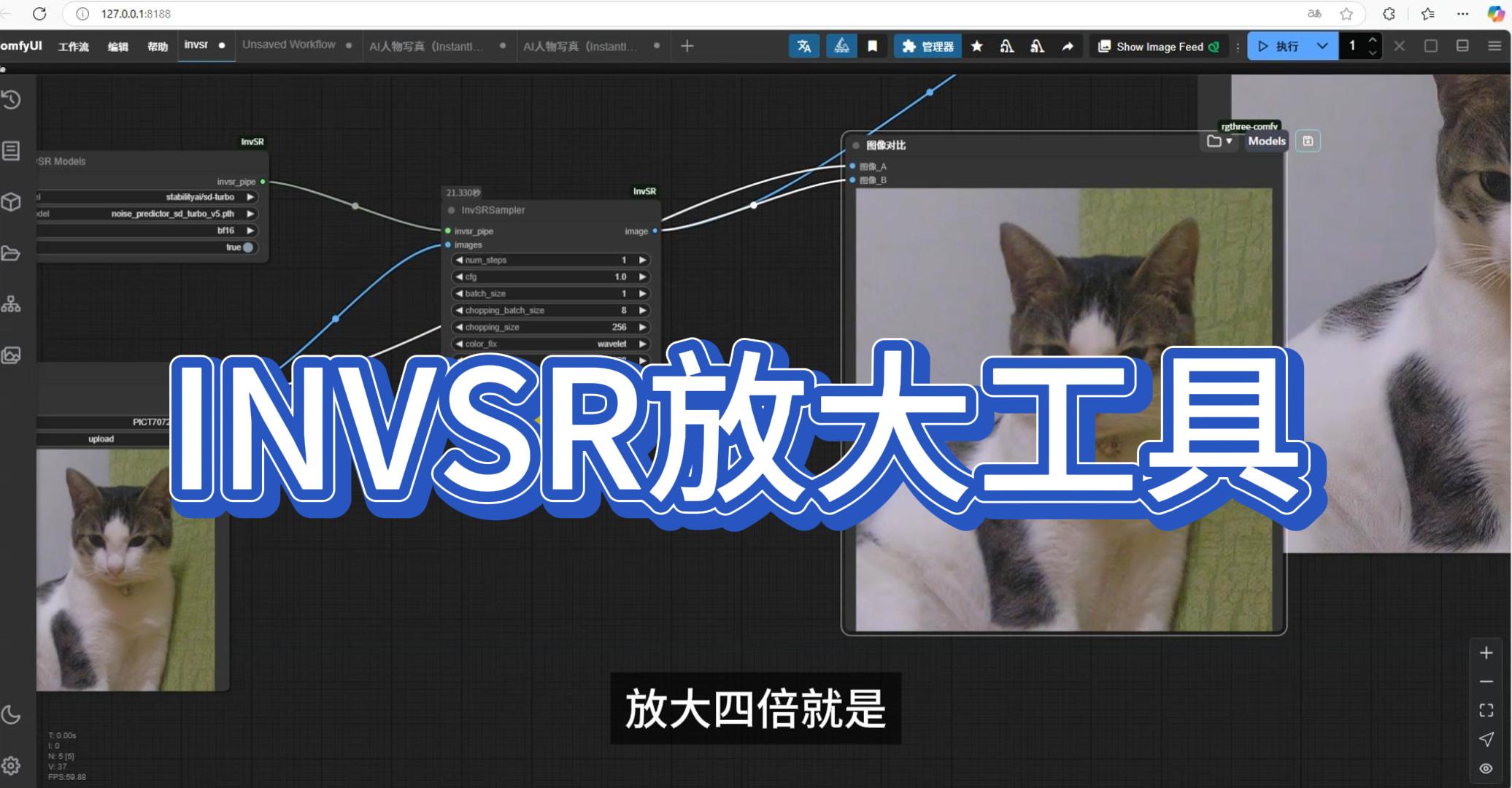The height and width of the screenshot is (788, 1512).
Task: Open the color_fix wavelet dropdown
Action: (x=551, y=344)
